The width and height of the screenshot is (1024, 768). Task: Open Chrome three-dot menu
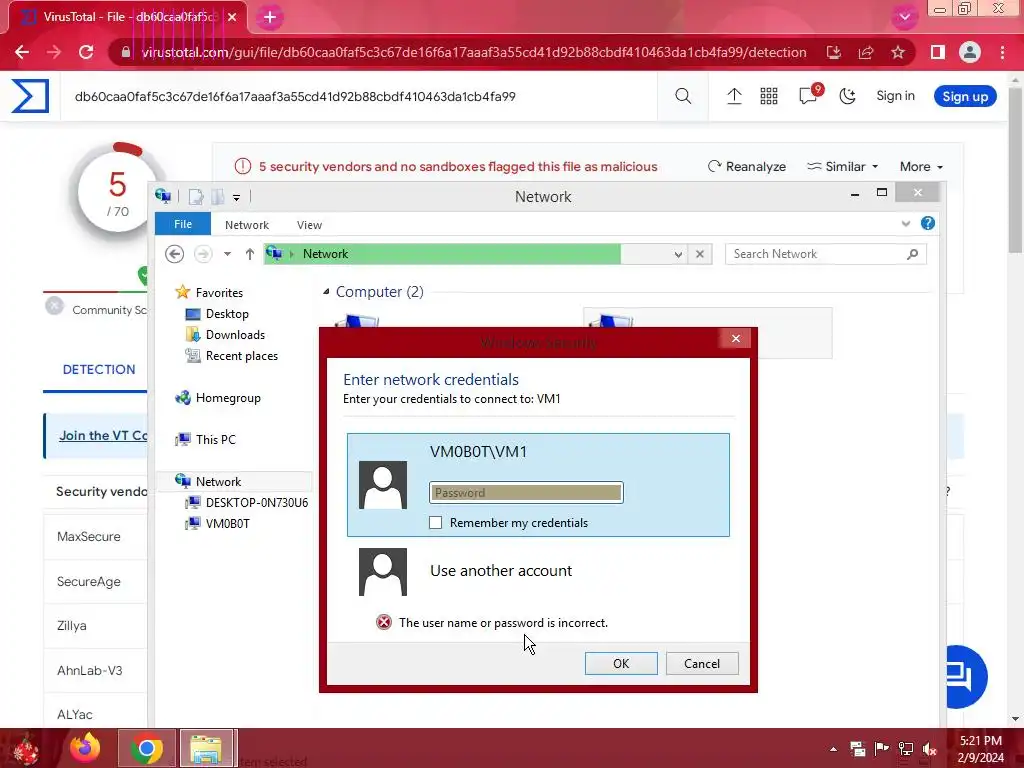pyautogui.click(x=1002, y=52)
